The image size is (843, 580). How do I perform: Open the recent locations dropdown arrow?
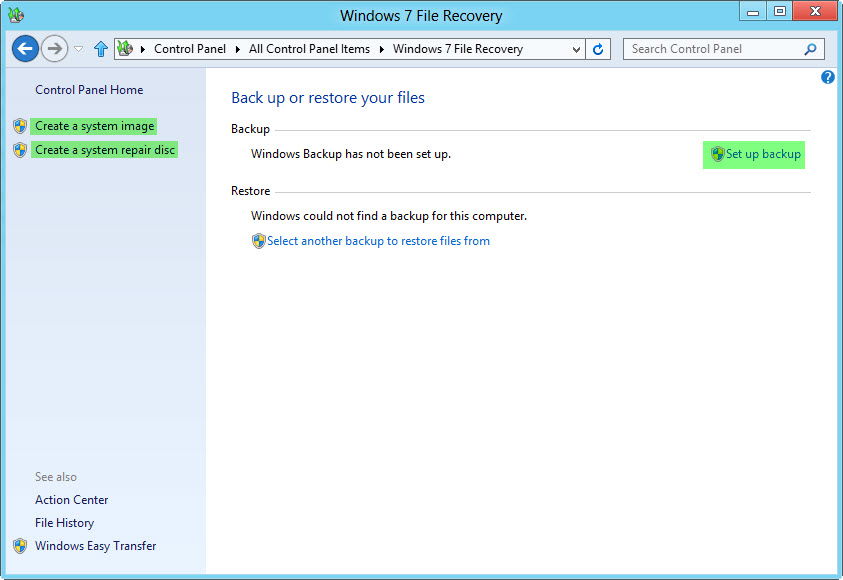78,49
